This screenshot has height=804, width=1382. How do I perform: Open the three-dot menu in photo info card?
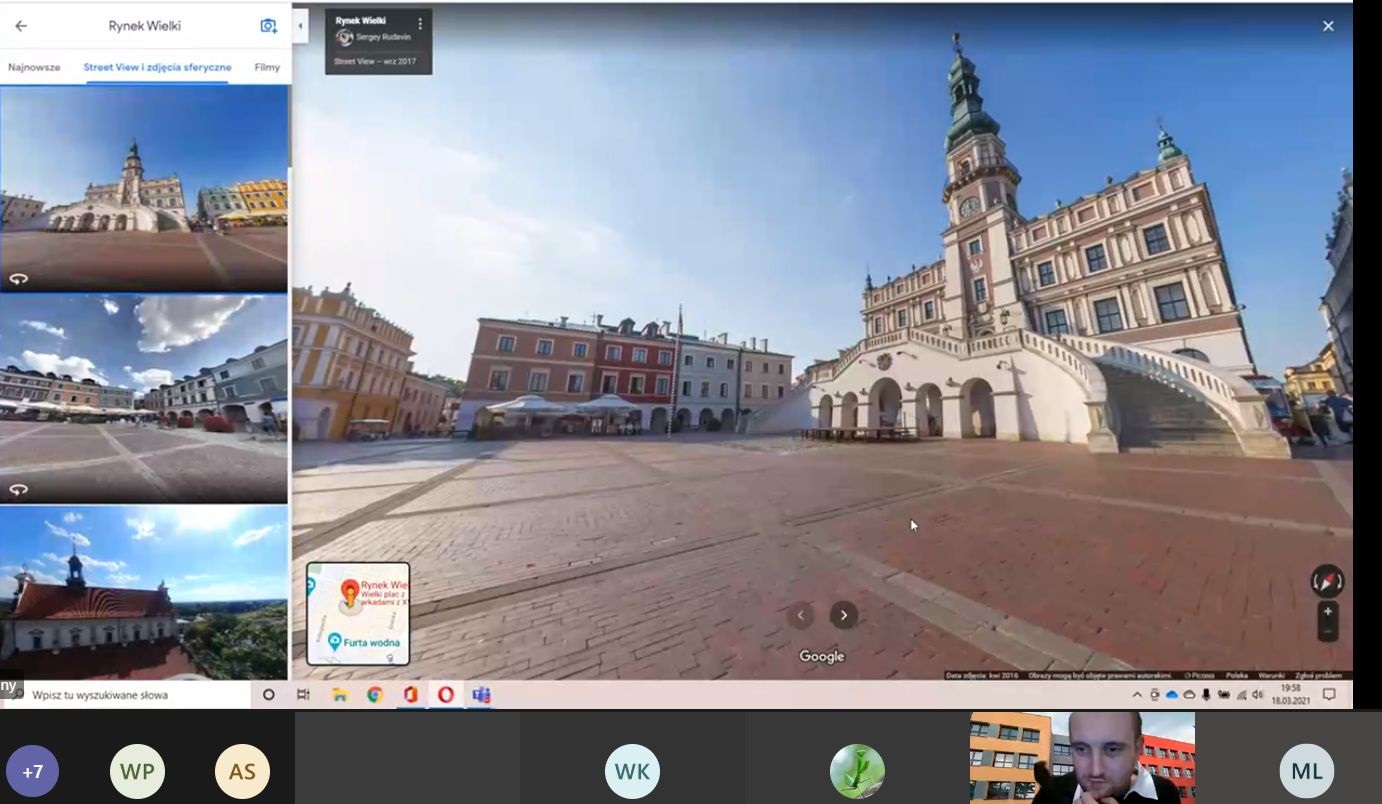coord(419,23)
